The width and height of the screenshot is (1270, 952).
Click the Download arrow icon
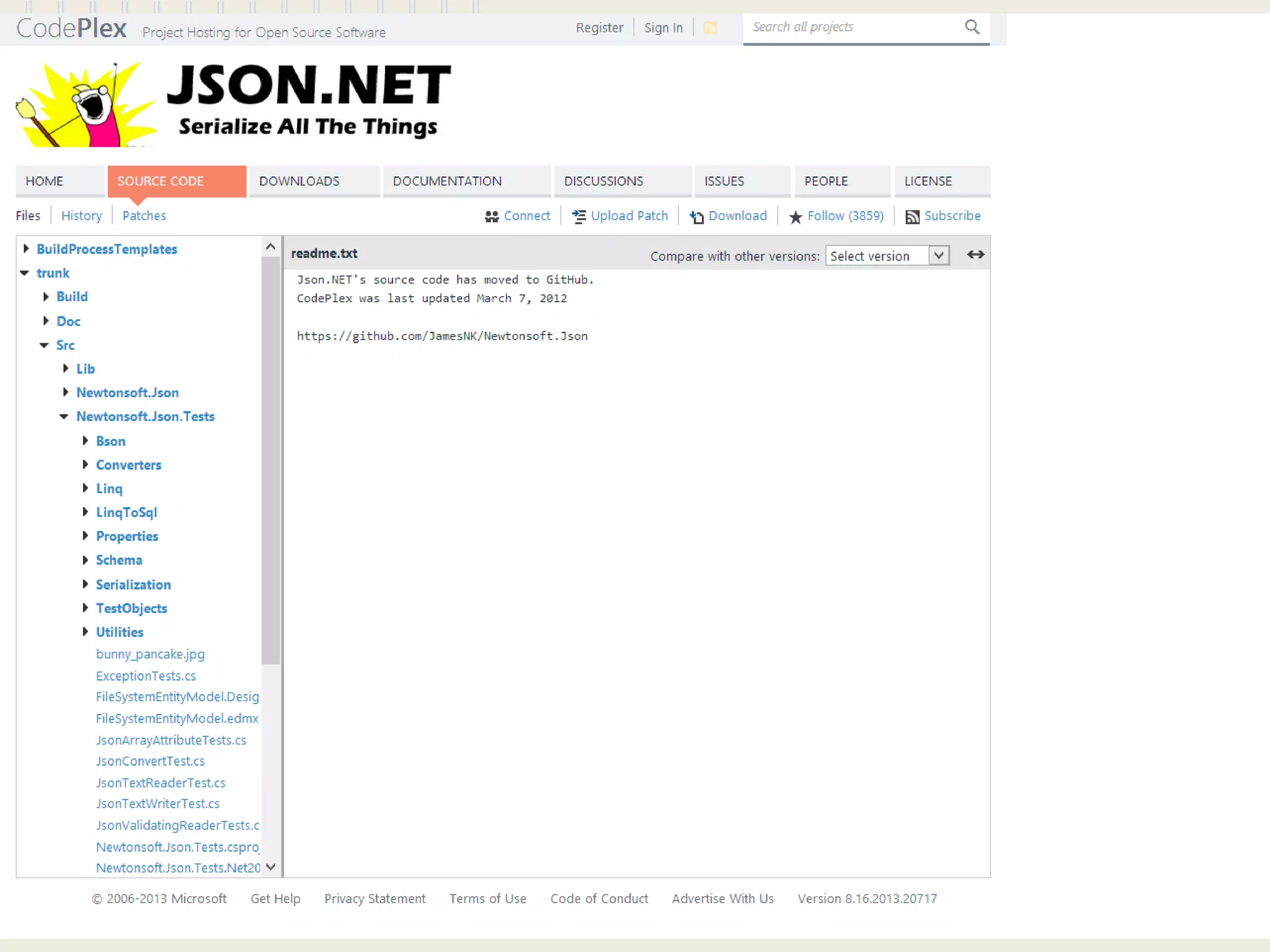(x=696, y=216)
